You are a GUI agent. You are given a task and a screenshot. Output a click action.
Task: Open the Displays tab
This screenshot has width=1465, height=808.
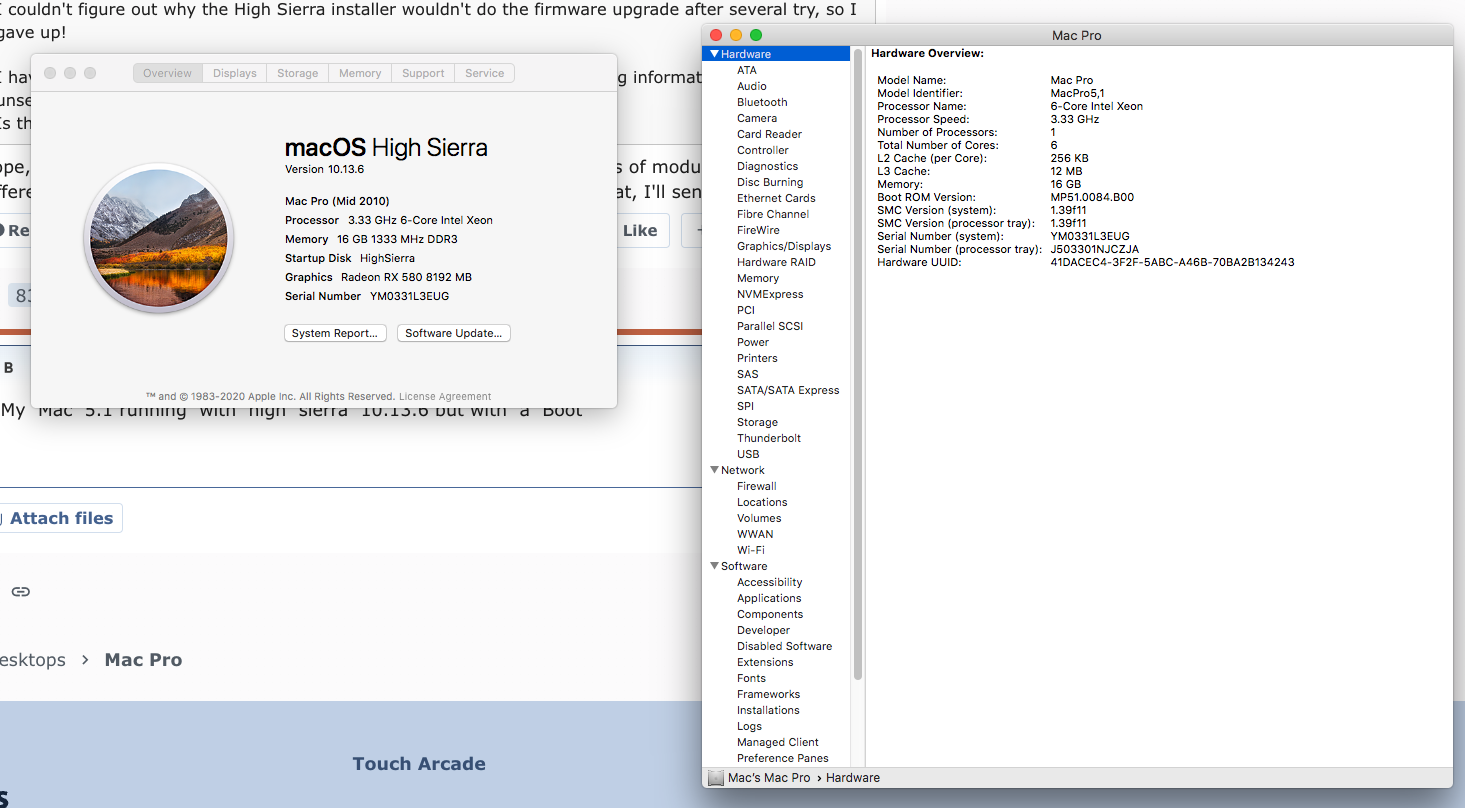pos(235,73)
